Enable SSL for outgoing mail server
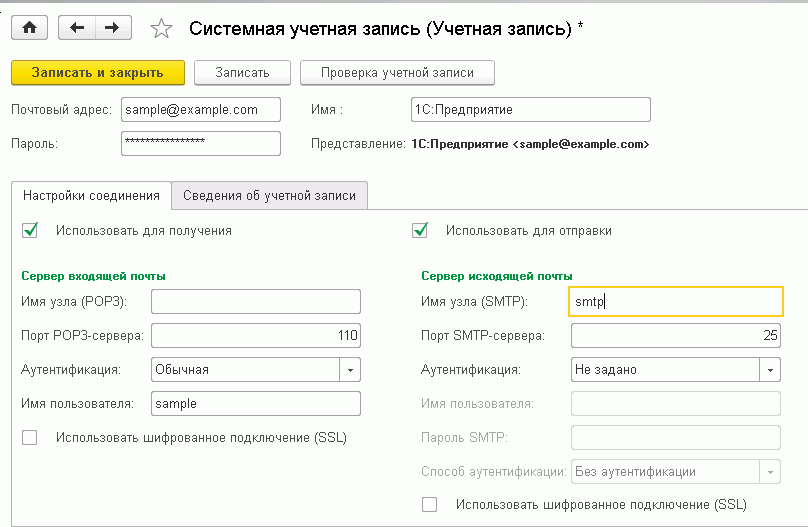 click(x=430, y=505)
